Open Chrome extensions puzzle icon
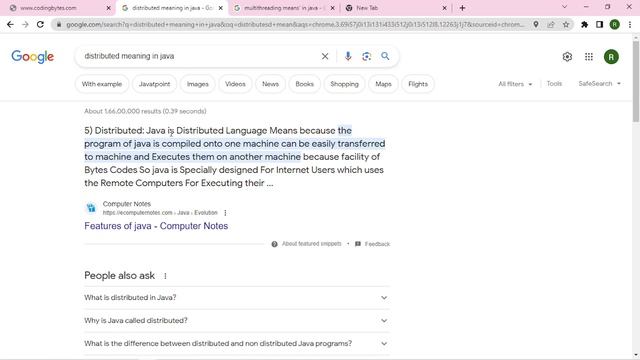Screen dimensions: 640x360 click(x=584, y=24)
